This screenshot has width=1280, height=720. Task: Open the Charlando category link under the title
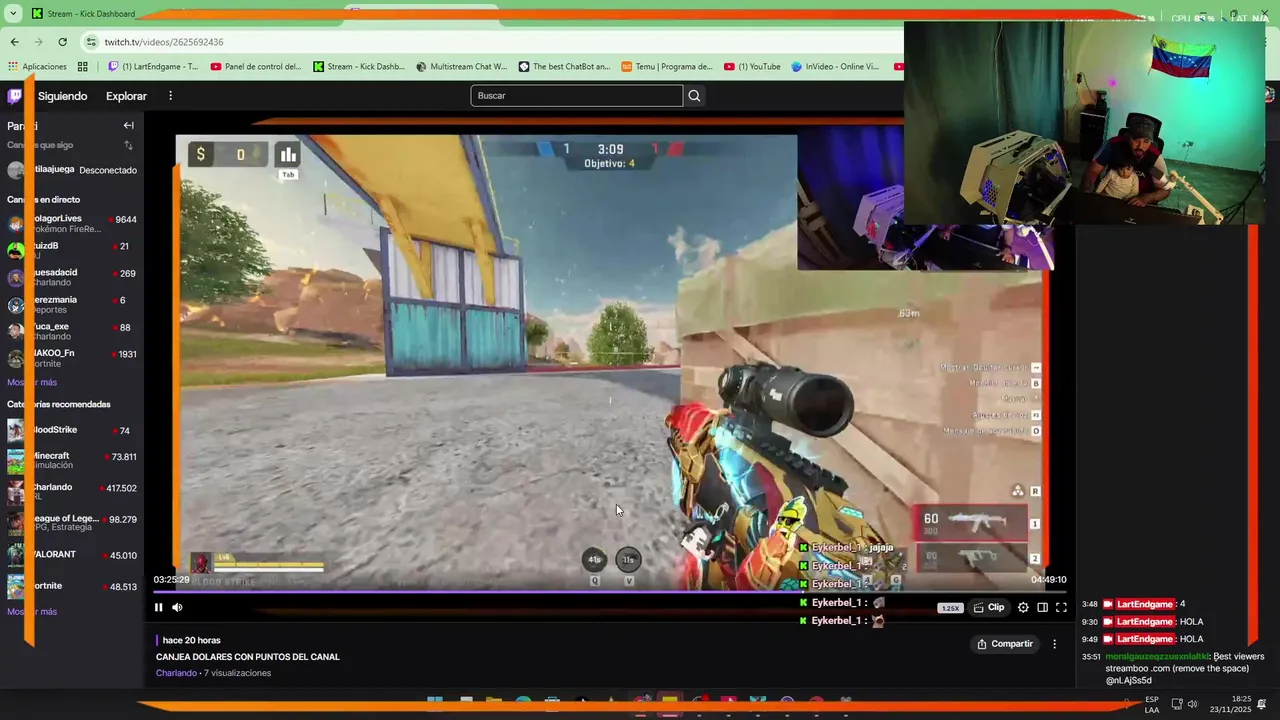(176, 673)
